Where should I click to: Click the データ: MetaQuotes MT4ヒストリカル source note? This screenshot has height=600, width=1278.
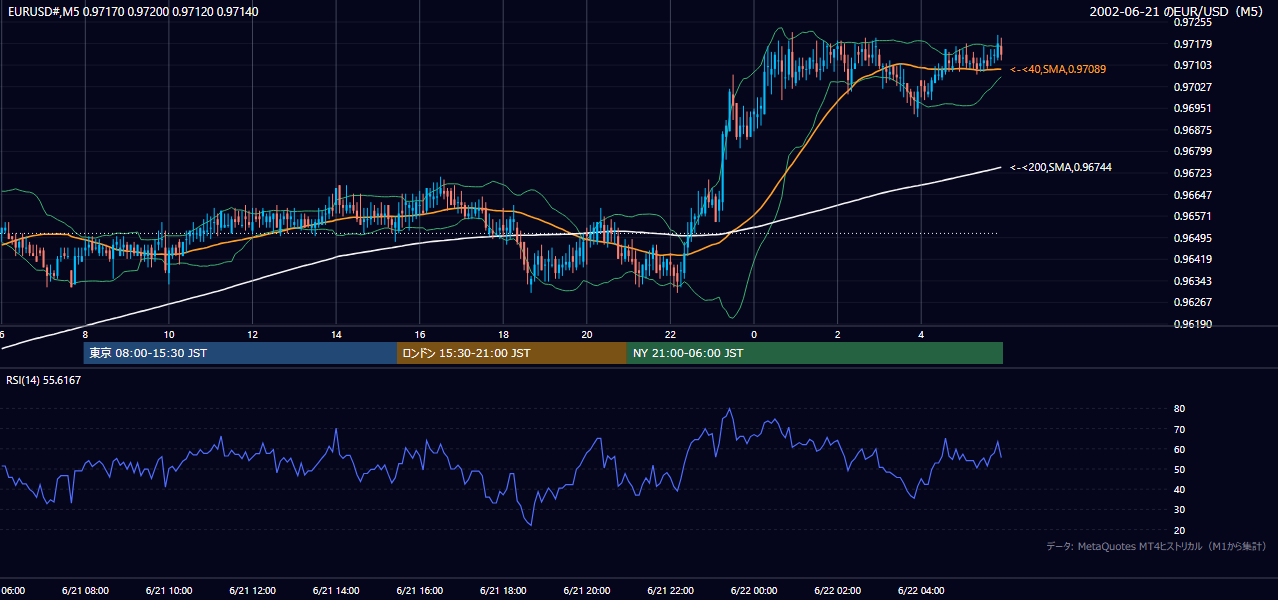(x=1157, y=546)
